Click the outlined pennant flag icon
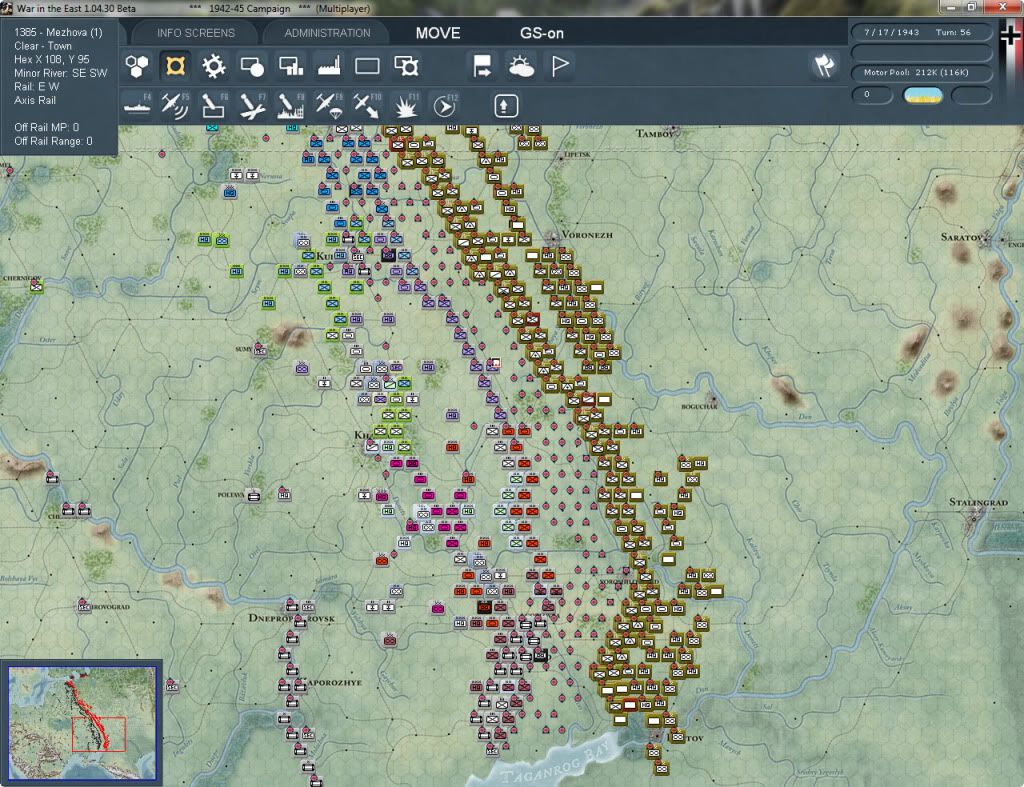1024x787 pixels. pyautogui.click(x=560, y=66)
